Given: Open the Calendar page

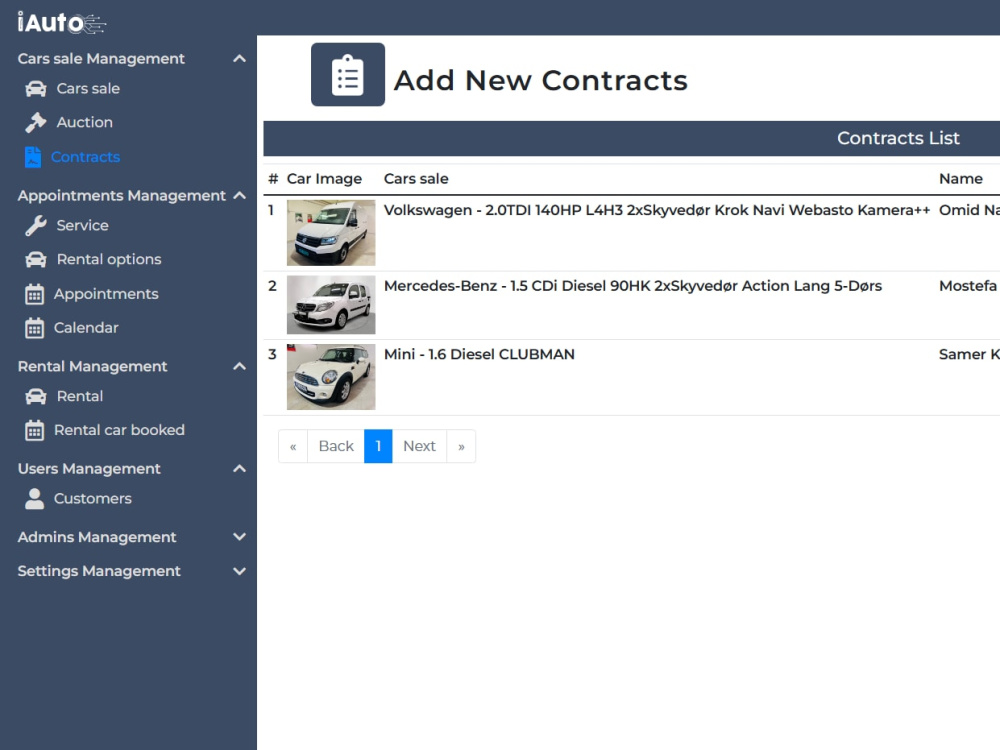Looking at the screenshot, I should [86, 328].
